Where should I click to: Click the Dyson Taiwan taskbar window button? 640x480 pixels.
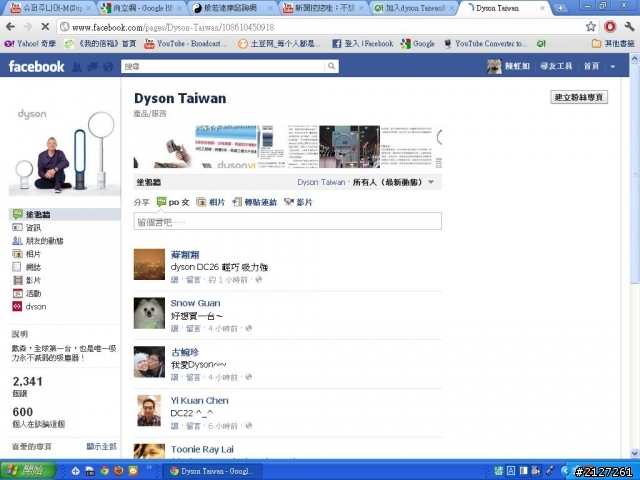[x=212, y=471]
